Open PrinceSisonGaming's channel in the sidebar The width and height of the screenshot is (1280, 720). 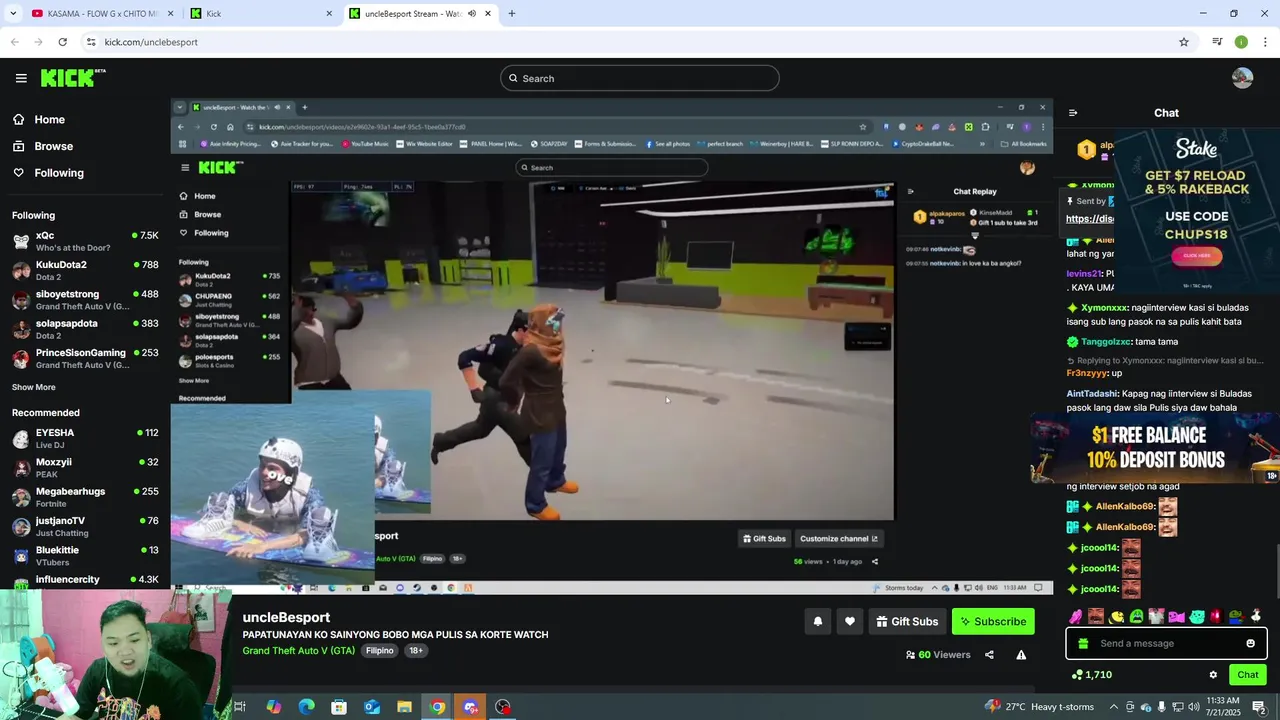85,359
